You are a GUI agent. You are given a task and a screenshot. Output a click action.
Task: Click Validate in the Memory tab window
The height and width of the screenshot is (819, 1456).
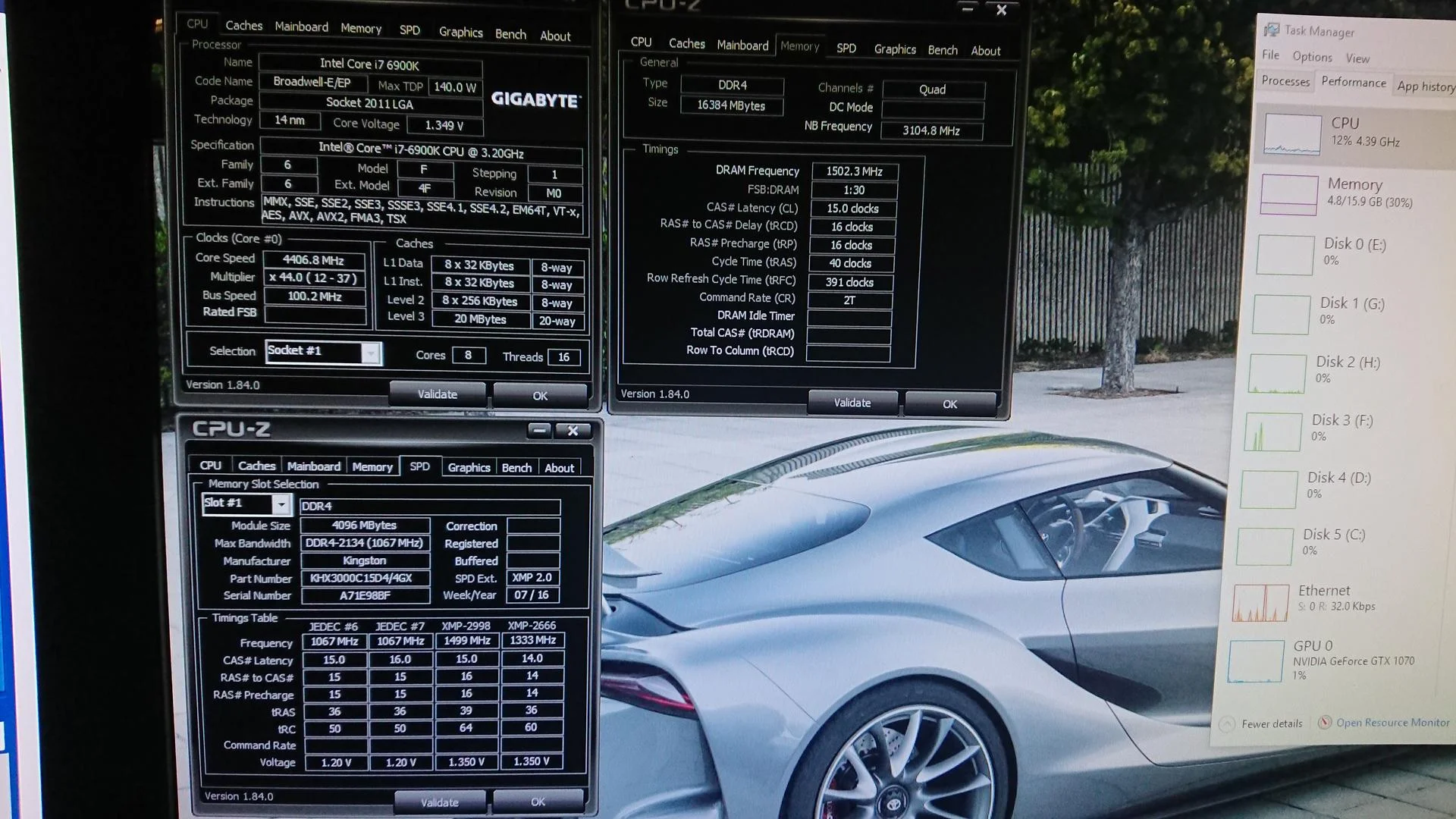click(x=852, y=403)
